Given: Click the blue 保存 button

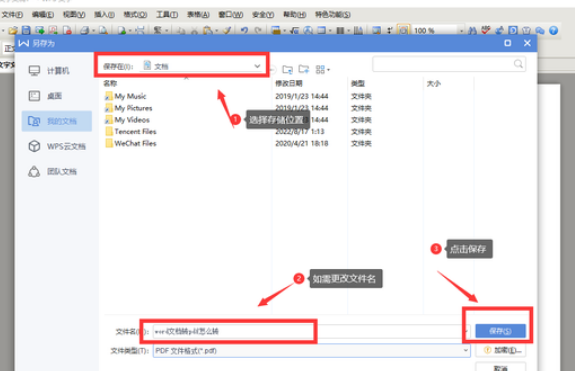Looking at the screenshot, I should point(501,331).
